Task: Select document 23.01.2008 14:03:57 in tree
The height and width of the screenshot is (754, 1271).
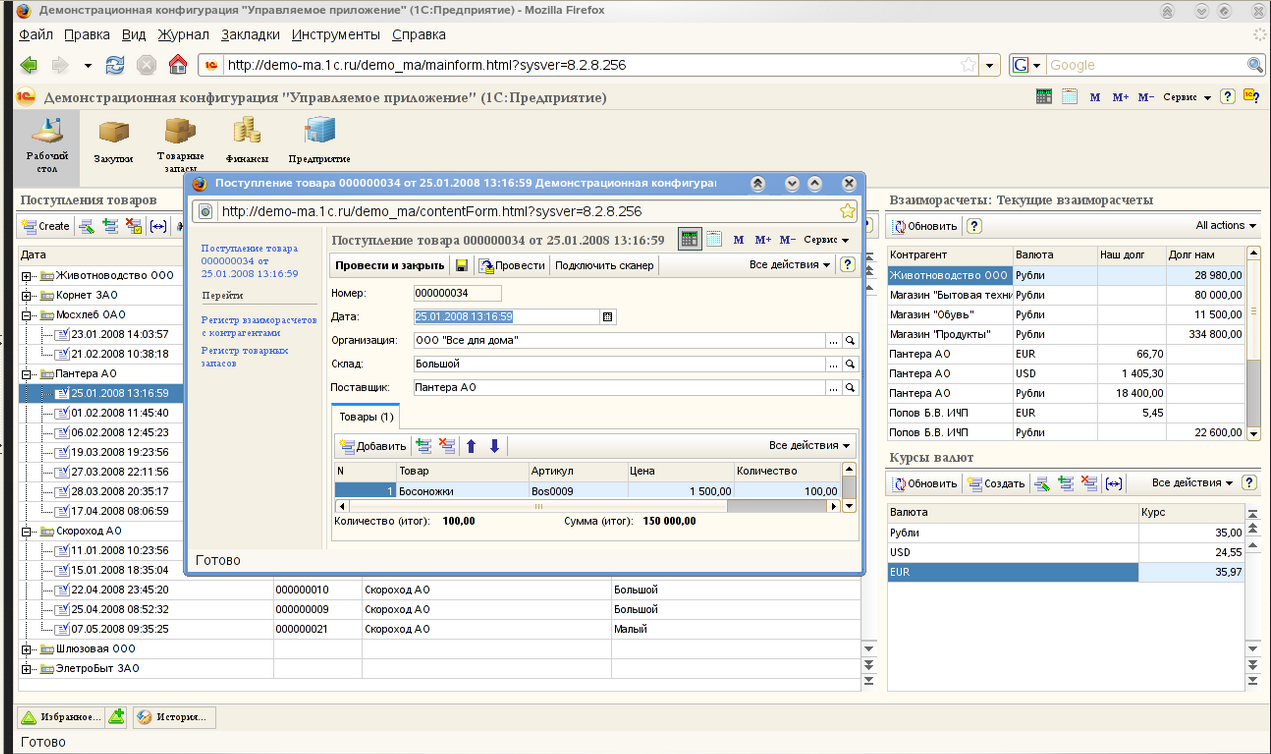Action: 113,334
